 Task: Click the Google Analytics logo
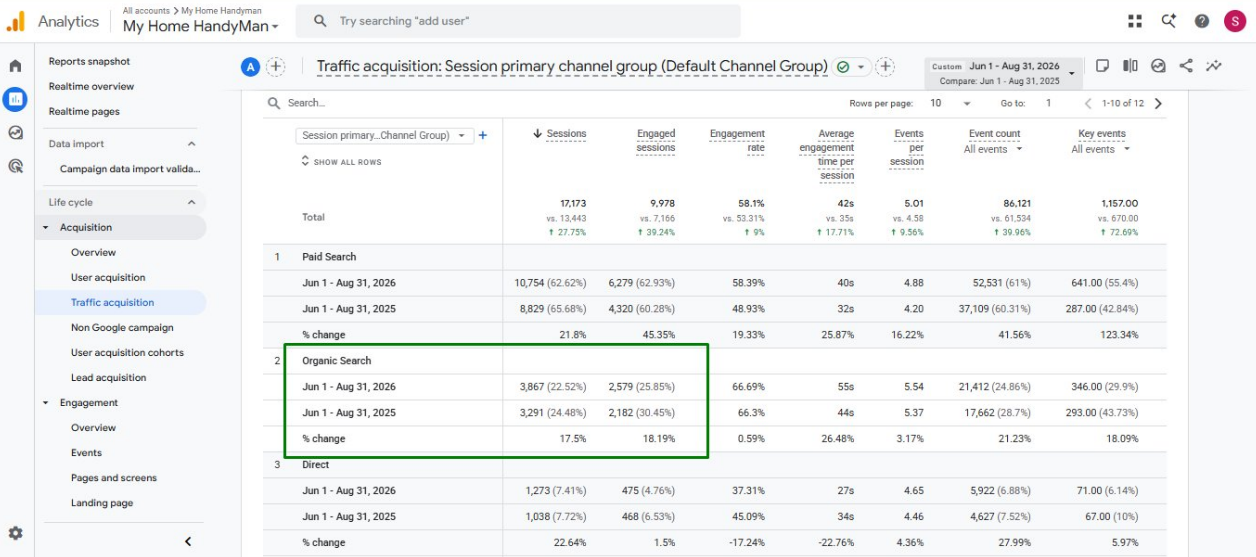[x=15, y=21]
